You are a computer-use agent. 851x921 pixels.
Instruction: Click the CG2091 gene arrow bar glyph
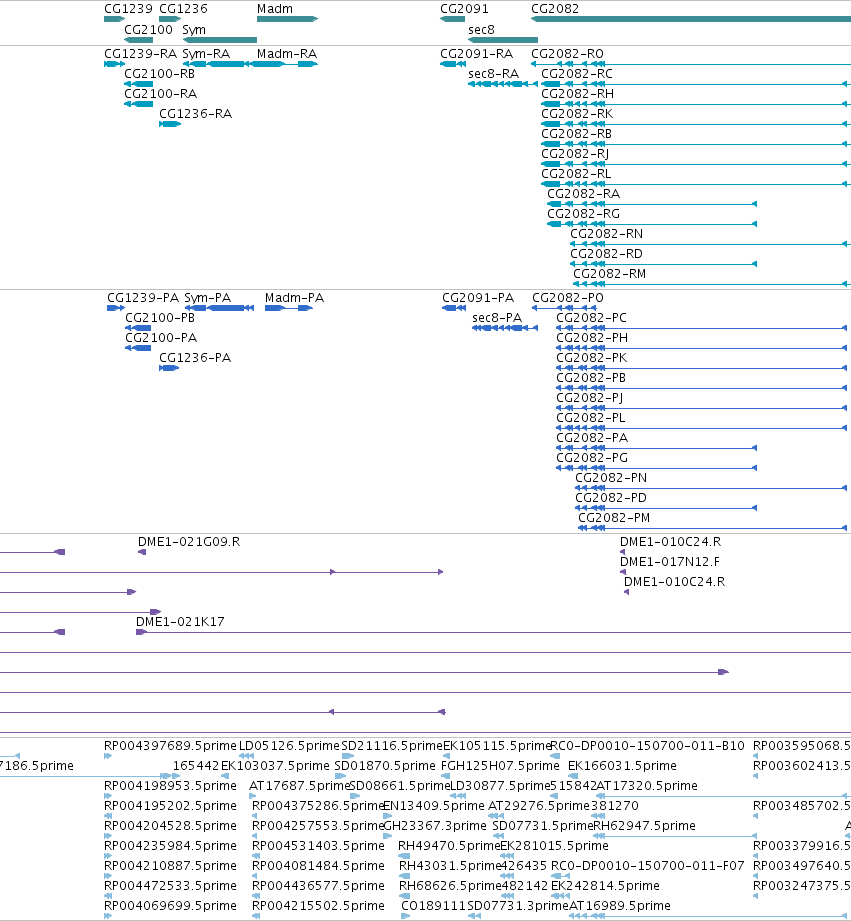[452, 19]
